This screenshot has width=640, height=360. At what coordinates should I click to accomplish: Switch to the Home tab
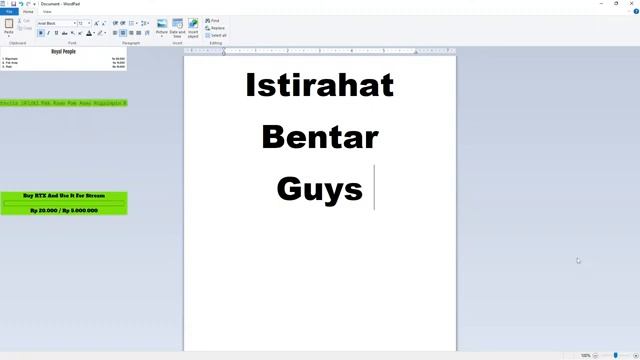[x=28, y=11]
